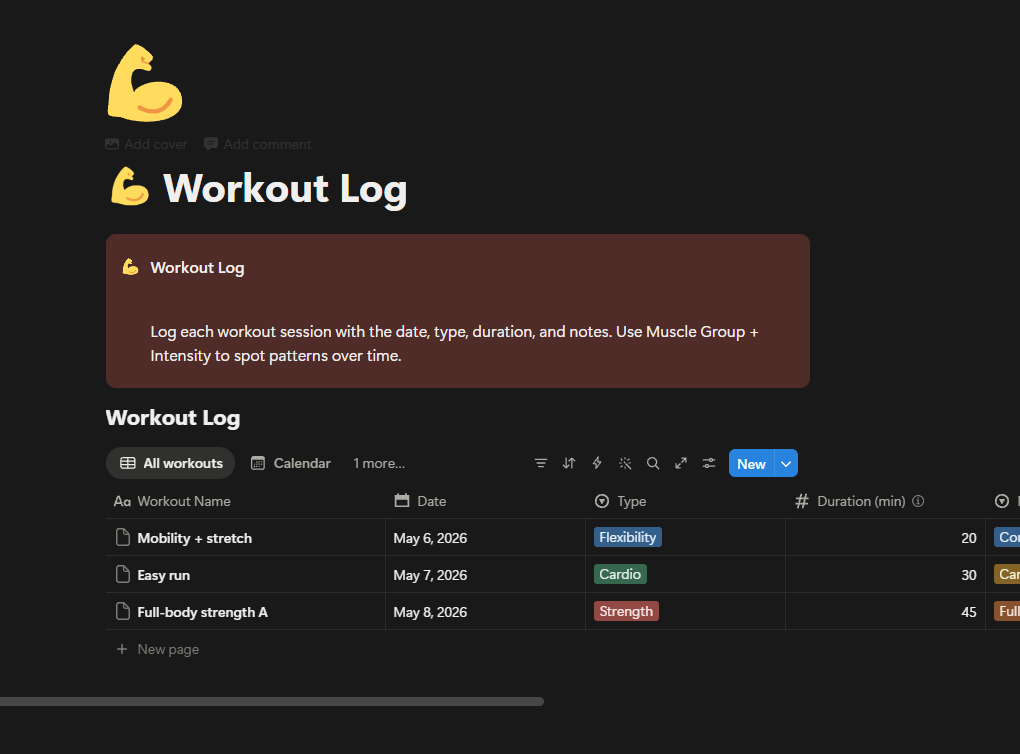This screenshot has height=754, width=1020.
Task: Click Add comment above the title
Action: [x=258, y=144]
